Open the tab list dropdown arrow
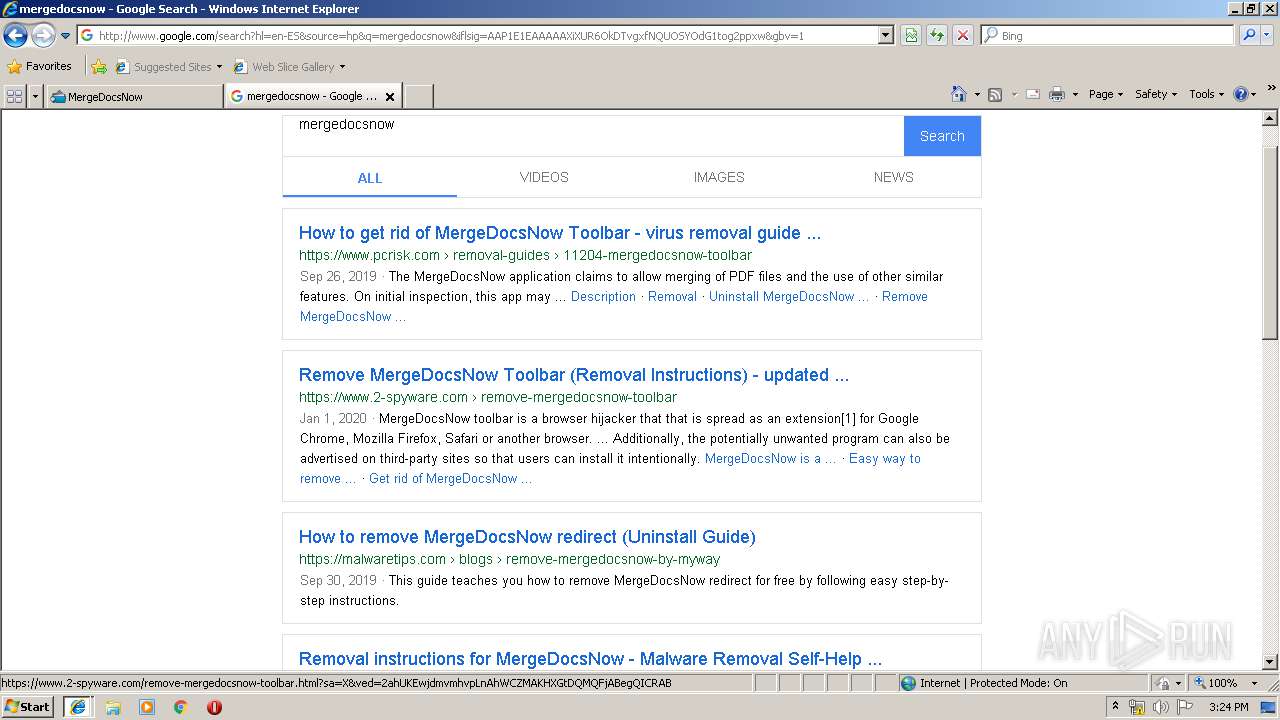The height and width of the screenshot is (720, 1280). [36, 96]
